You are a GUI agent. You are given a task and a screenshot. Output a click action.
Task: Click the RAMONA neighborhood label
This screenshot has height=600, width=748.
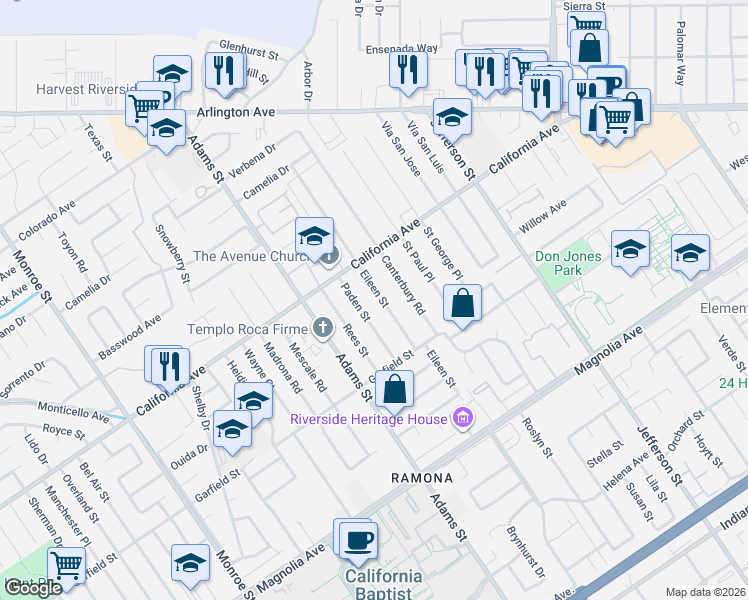[x=422, y=478]
